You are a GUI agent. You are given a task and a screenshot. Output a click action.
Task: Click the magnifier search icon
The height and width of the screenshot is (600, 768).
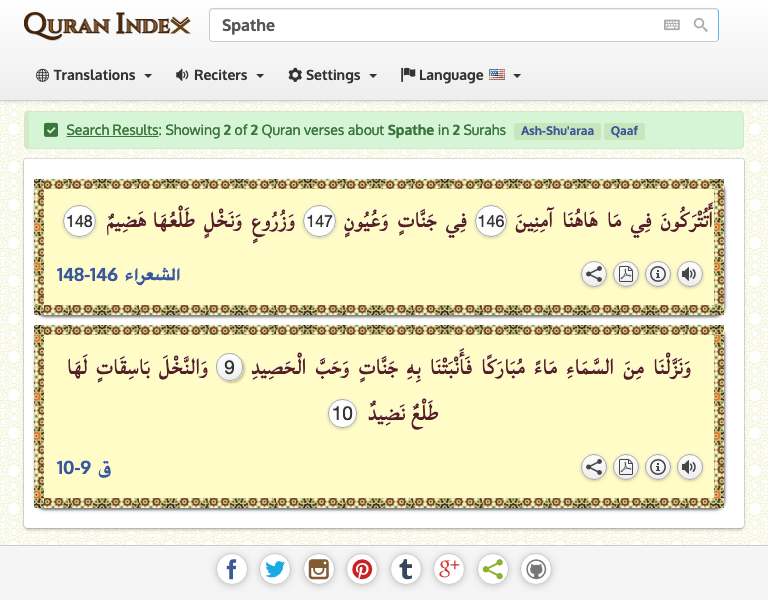[x=701, y=25]
